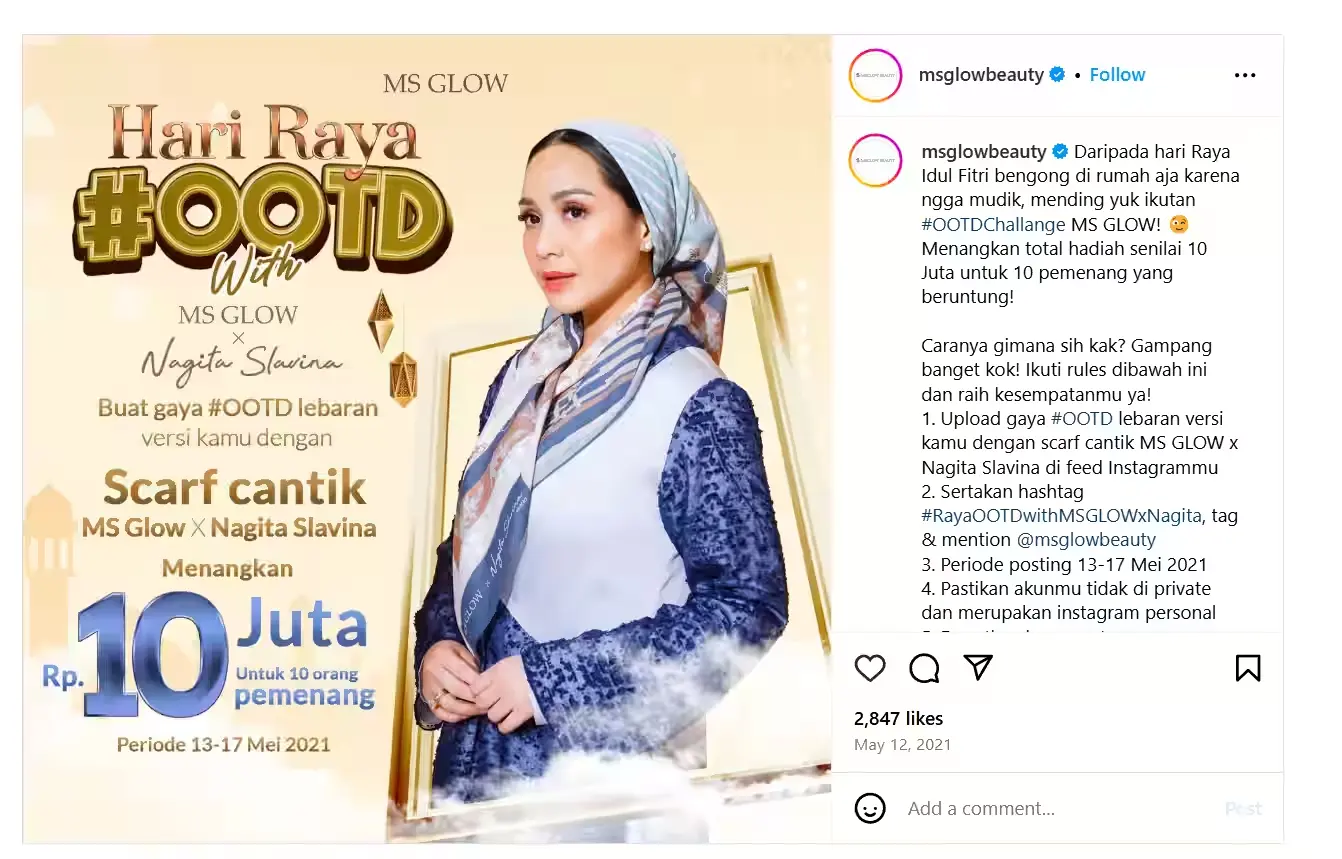Click the Hari Raya OOTD post image
This screenshot has width=1342, height=859.
click(427, 438)
